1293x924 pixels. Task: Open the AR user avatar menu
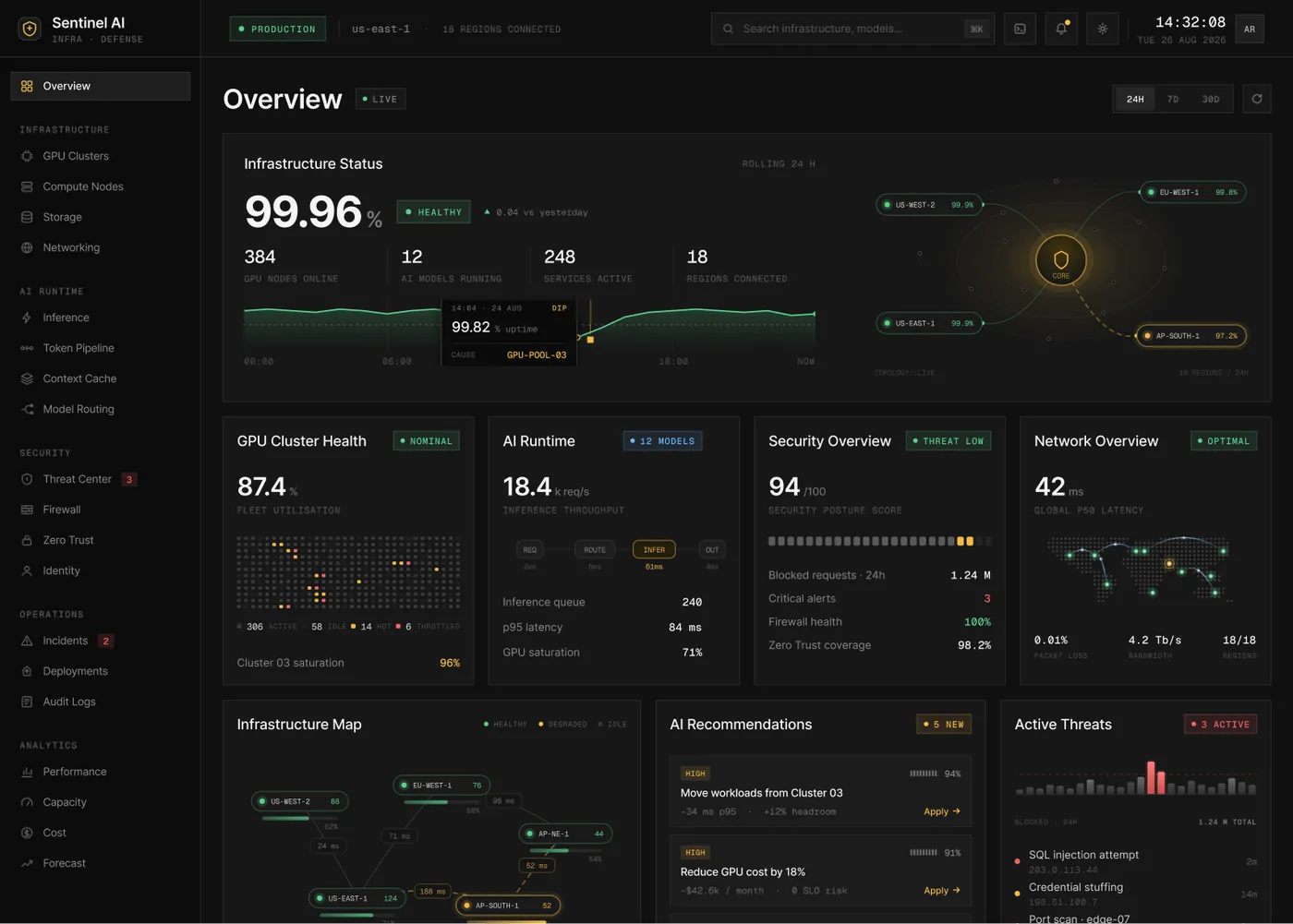[1250, 29]
